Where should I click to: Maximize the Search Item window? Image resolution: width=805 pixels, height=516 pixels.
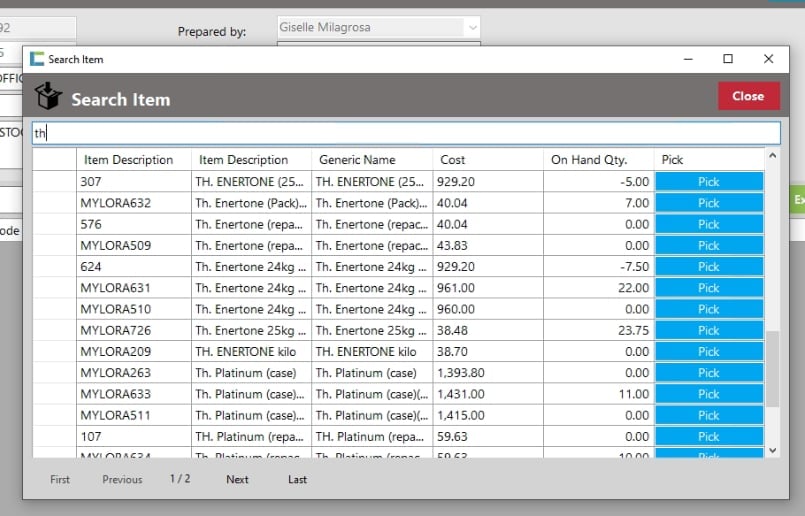[x=728, y=59]
